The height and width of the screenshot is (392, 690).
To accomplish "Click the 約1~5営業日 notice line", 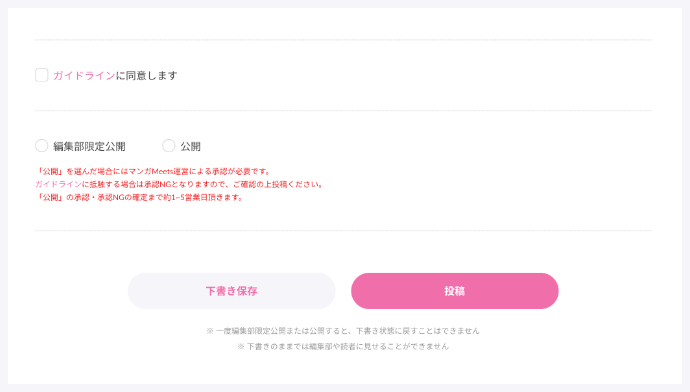I will [x=139, y=198].
